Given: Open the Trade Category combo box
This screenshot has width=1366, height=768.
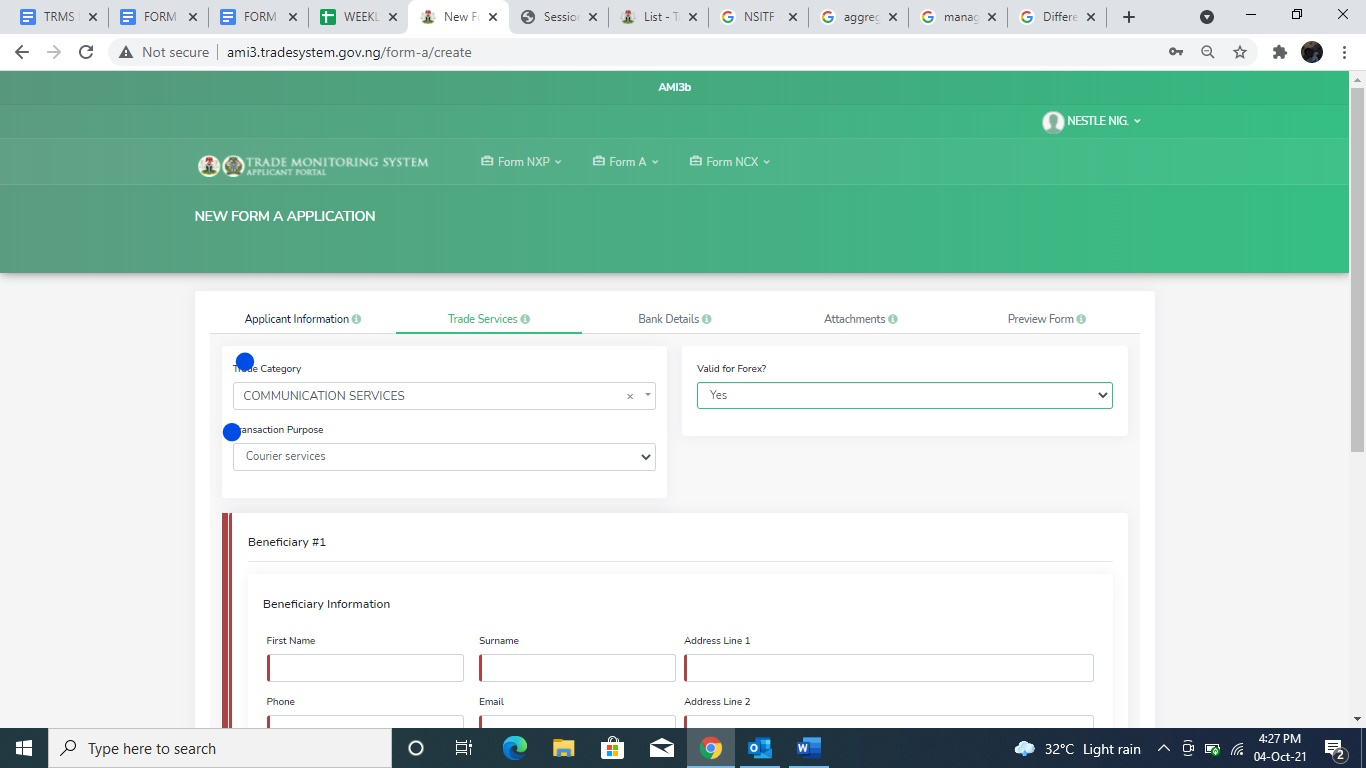Looking at the screenshot, I should (x=444, y=396).
